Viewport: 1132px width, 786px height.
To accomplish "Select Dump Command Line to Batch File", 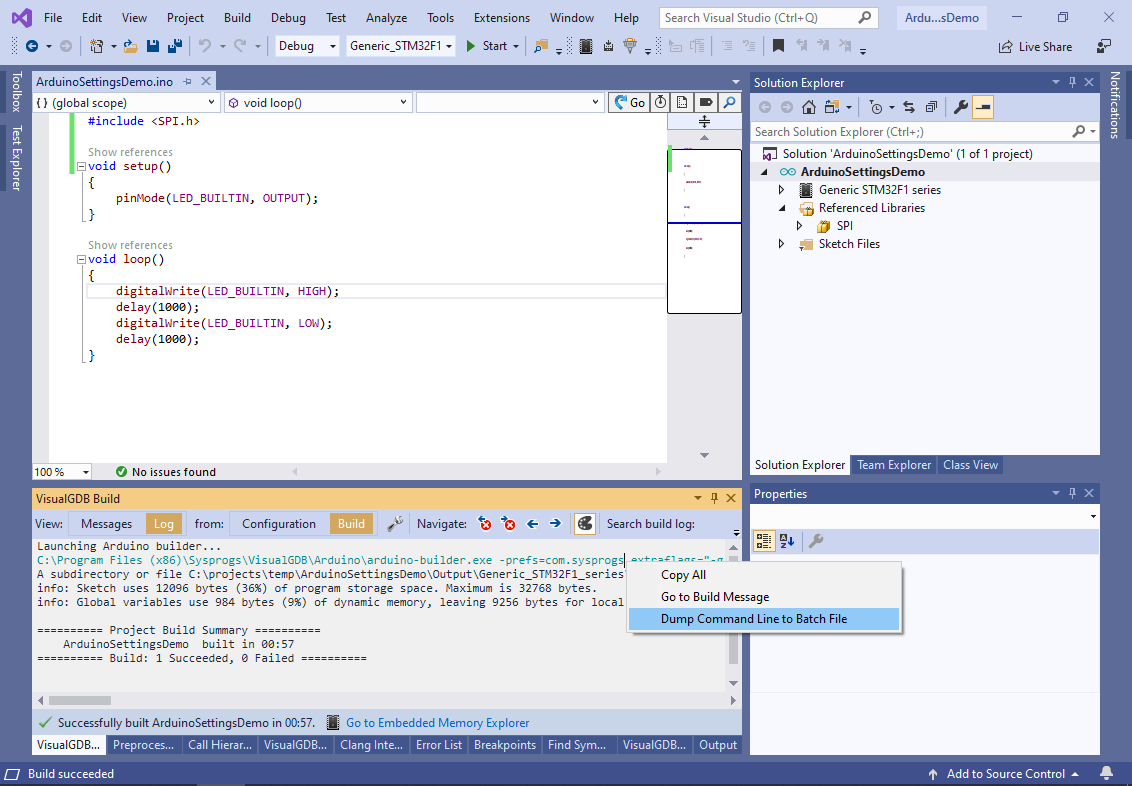I will [765, 619].
